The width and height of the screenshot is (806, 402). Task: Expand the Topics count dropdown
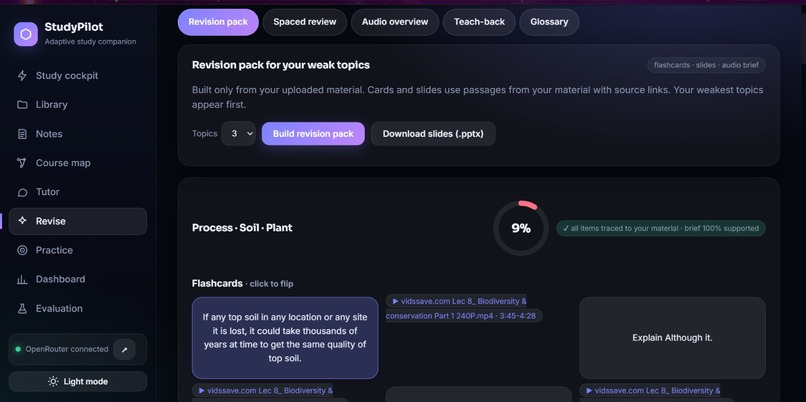(x=239, y=134)
